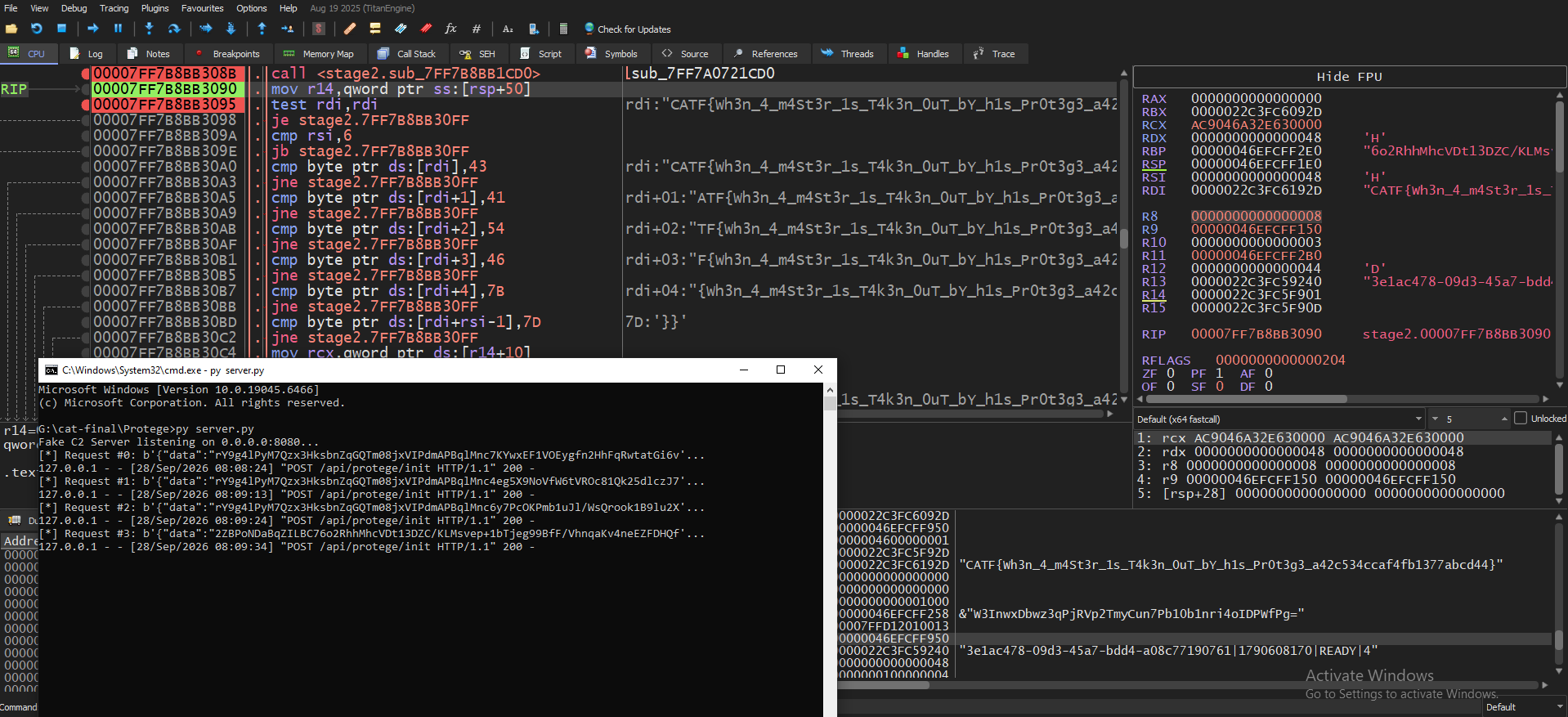Pause execution with the pause icon
1568x717 pixels.
[118, 29]
